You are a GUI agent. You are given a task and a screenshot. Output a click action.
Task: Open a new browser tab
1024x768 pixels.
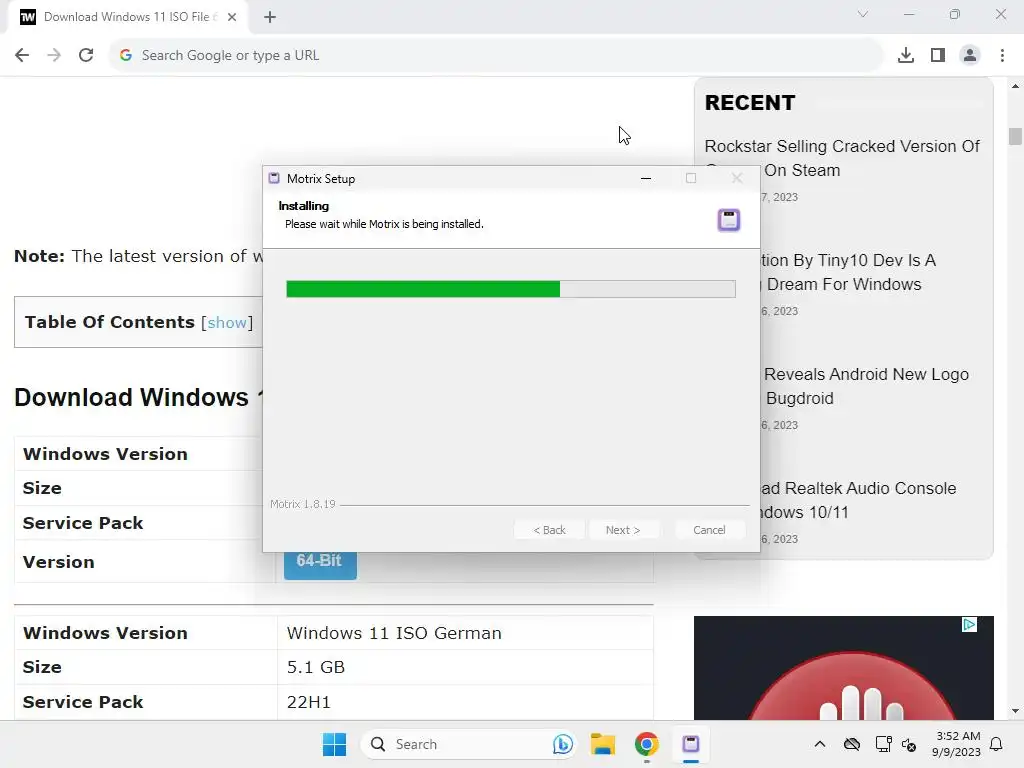click(x=270, y=17)
